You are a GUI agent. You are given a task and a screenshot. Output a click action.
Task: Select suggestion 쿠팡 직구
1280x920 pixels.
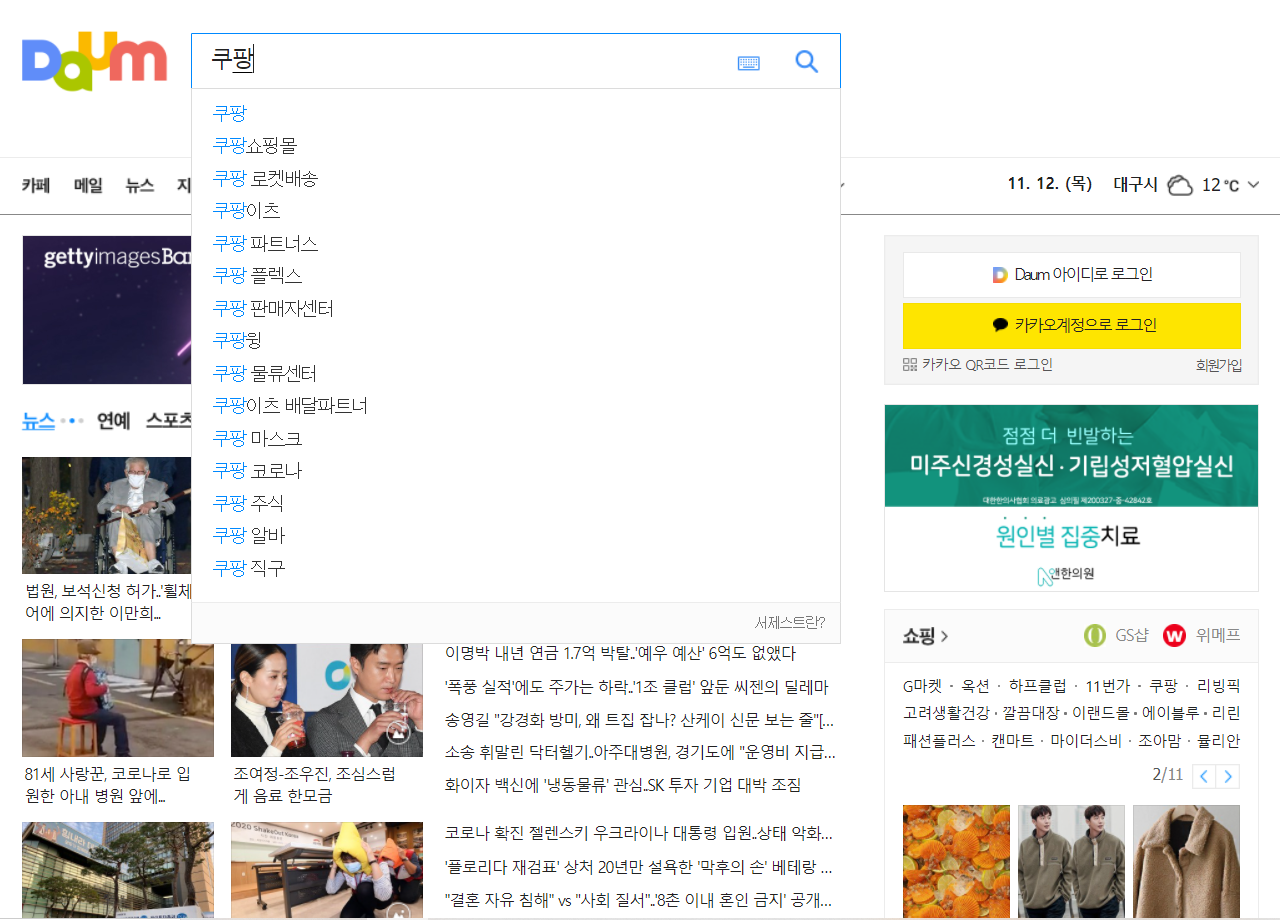(x=249, y=567)
